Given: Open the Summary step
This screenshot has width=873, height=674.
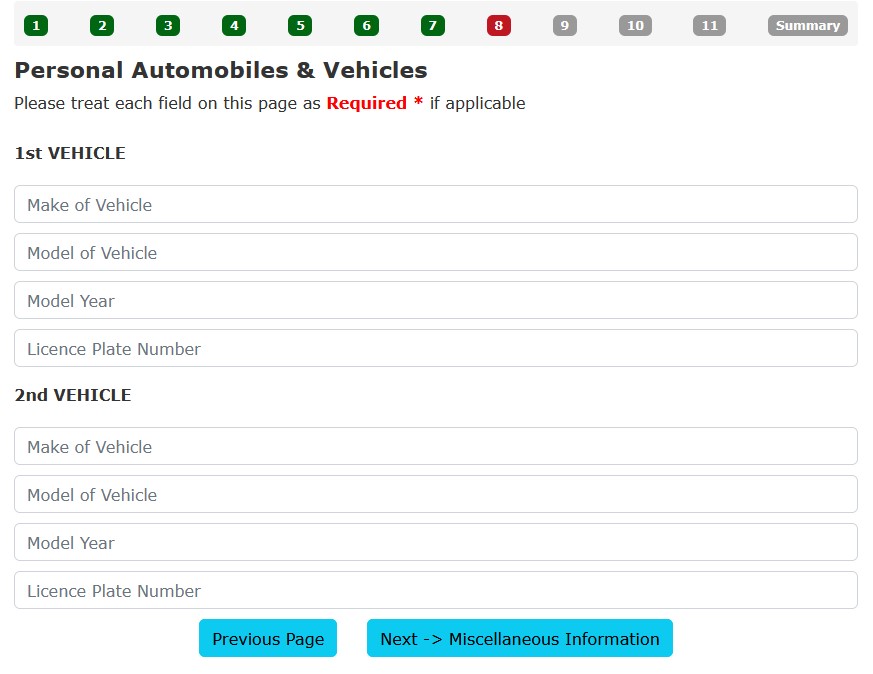Looking at the screenshot, I should click(x=807, y=26).
